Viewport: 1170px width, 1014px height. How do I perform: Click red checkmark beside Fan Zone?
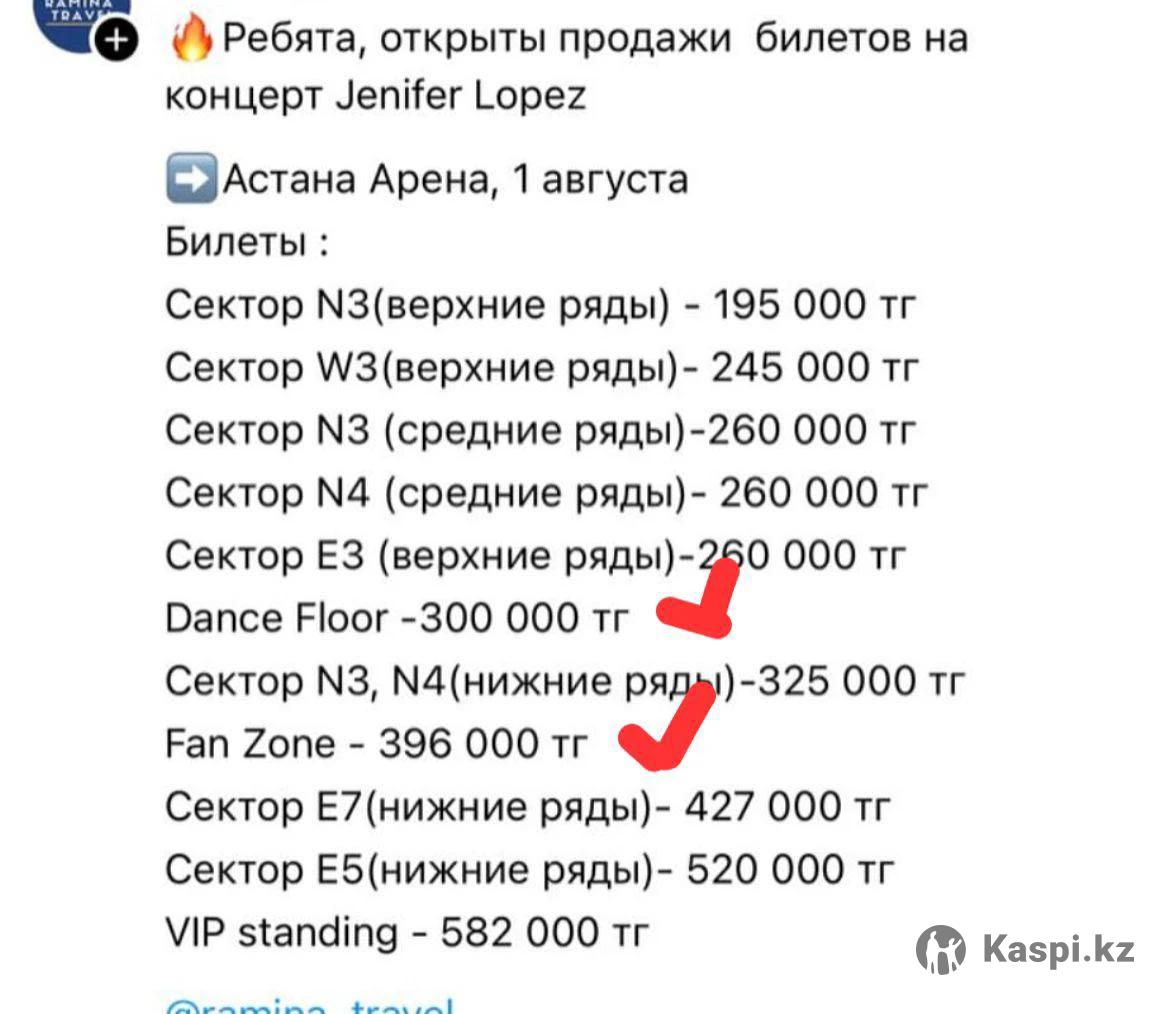[667, 725]
